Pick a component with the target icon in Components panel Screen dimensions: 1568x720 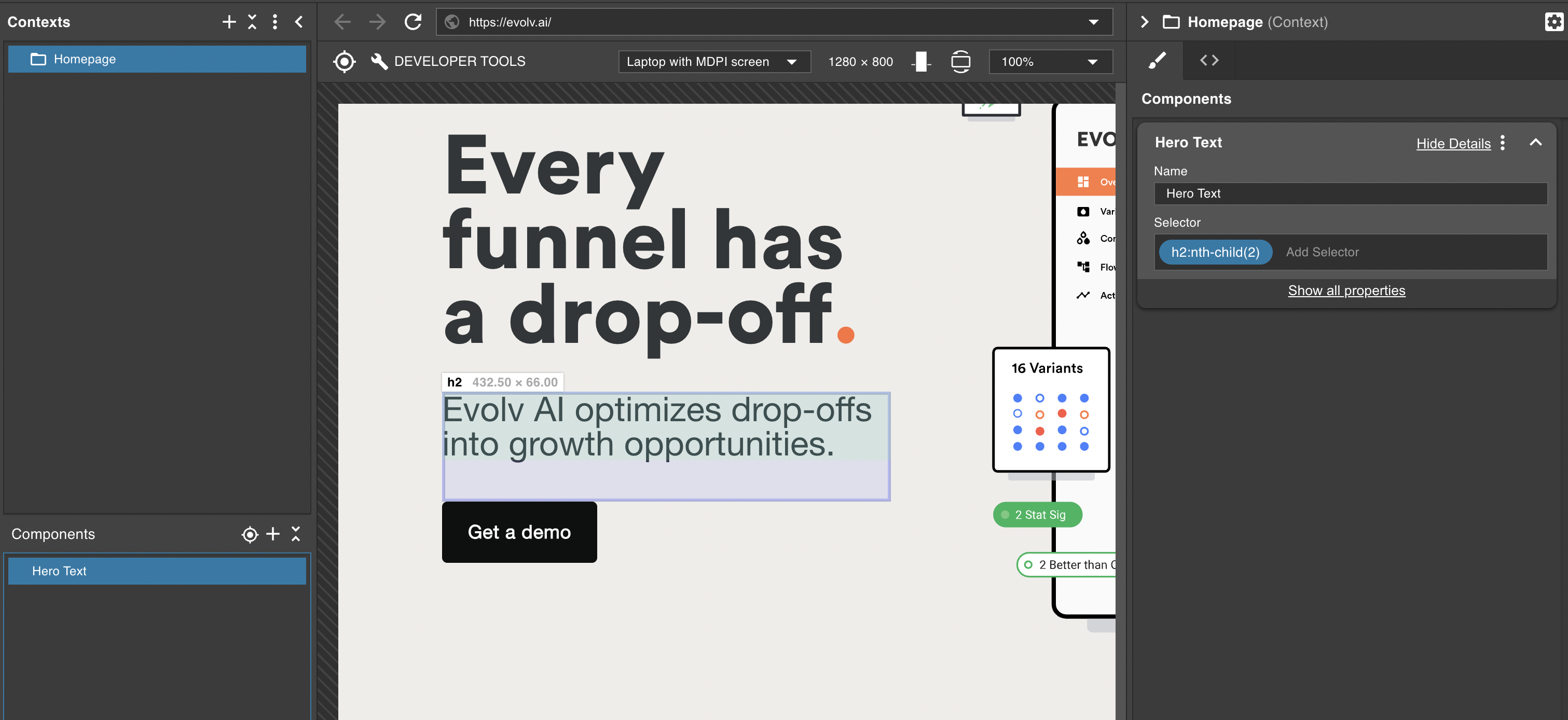click(250, 534)
